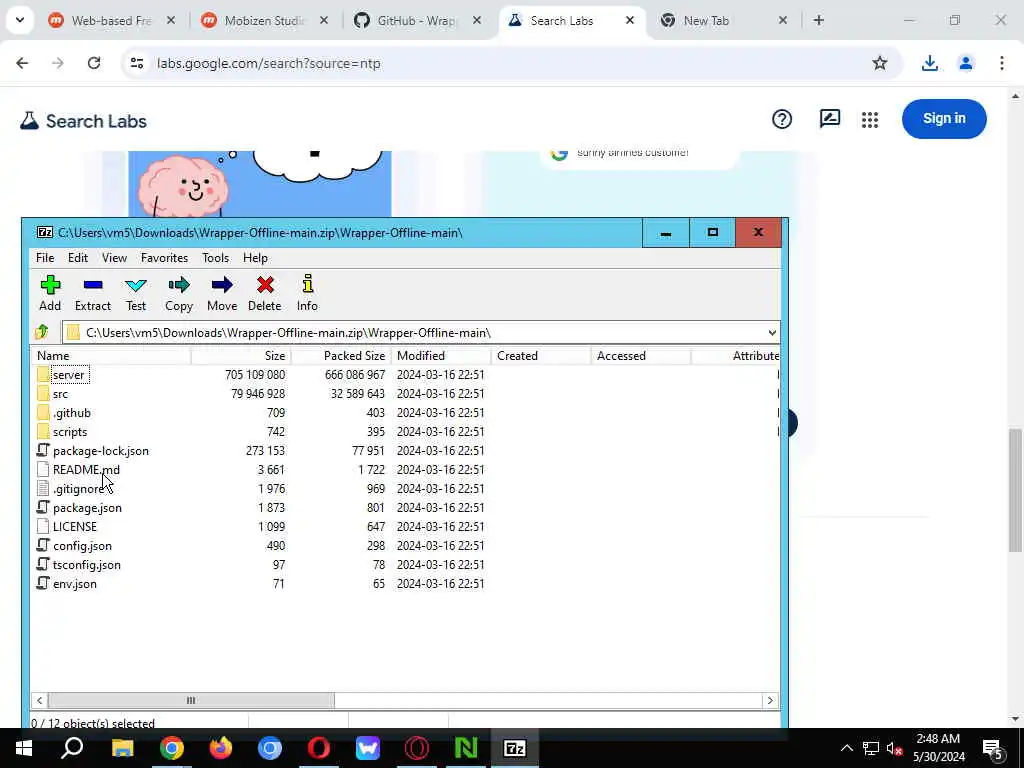Viewport: 1024px width, 768px height.
Task: Go up one folder level in 7-Zip
Action: (x=42, y=332)
